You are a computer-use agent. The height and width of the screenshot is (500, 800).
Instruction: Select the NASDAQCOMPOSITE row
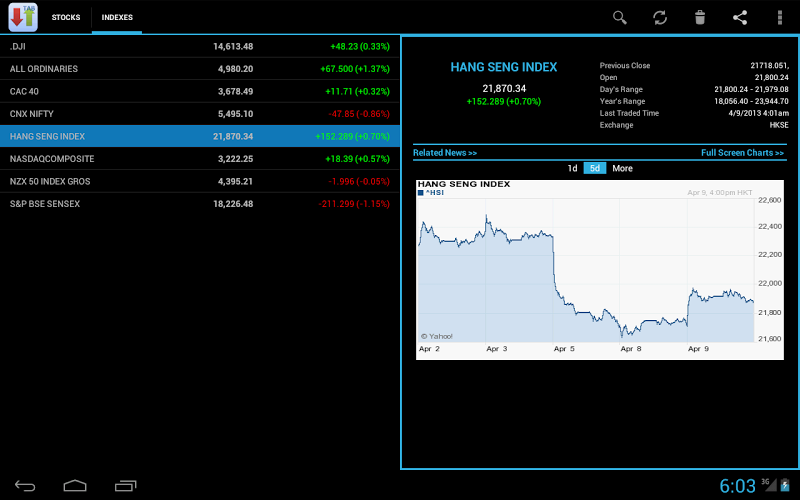199,159
